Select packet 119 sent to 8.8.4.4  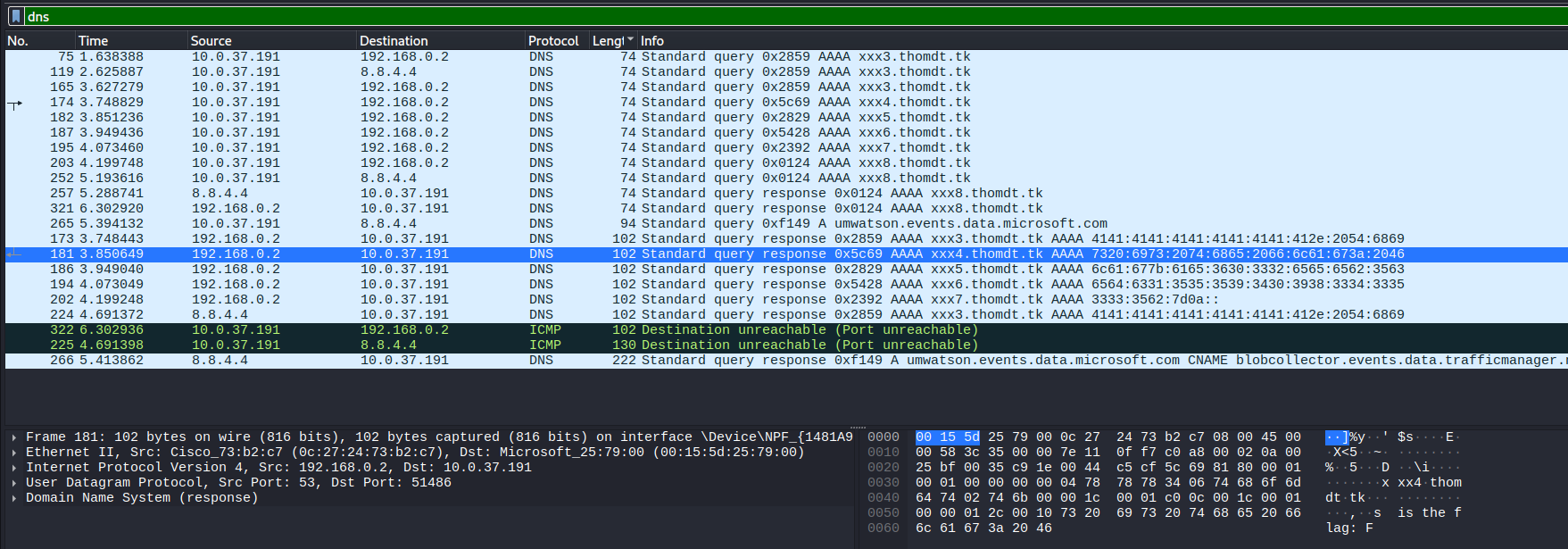point(786,72)
